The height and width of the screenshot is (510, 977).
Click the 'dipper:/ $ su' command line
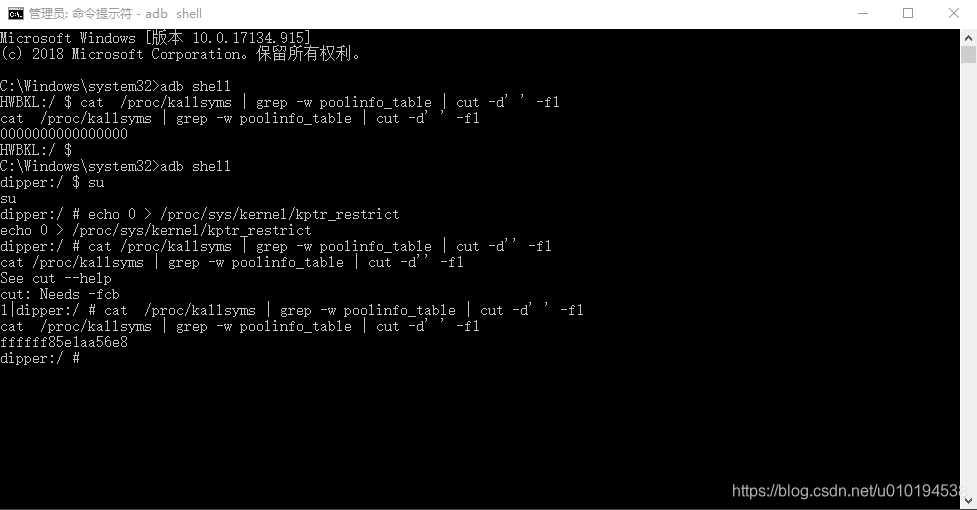(x=52, y=182)
